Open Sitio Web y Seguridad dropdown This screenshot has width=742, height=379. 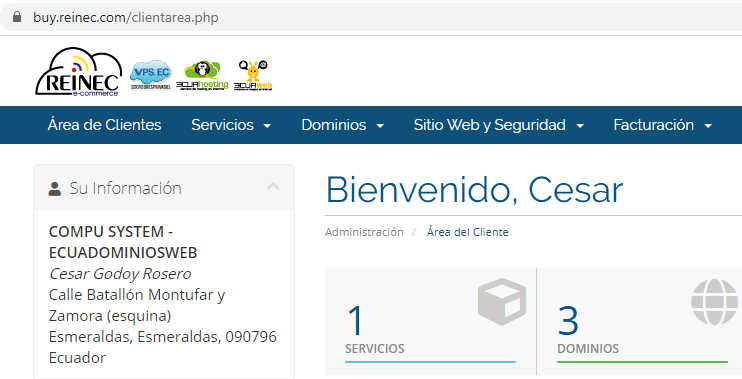(x=499, y=125)
